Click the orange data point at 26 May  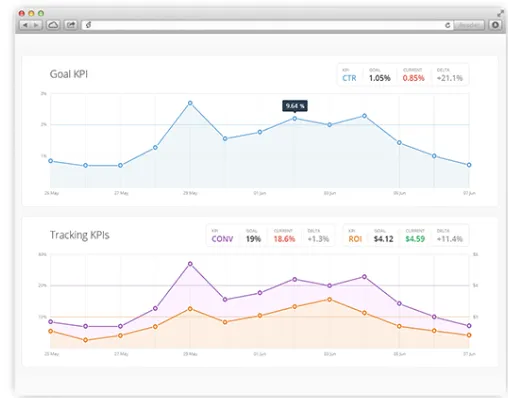click(51, 331)
